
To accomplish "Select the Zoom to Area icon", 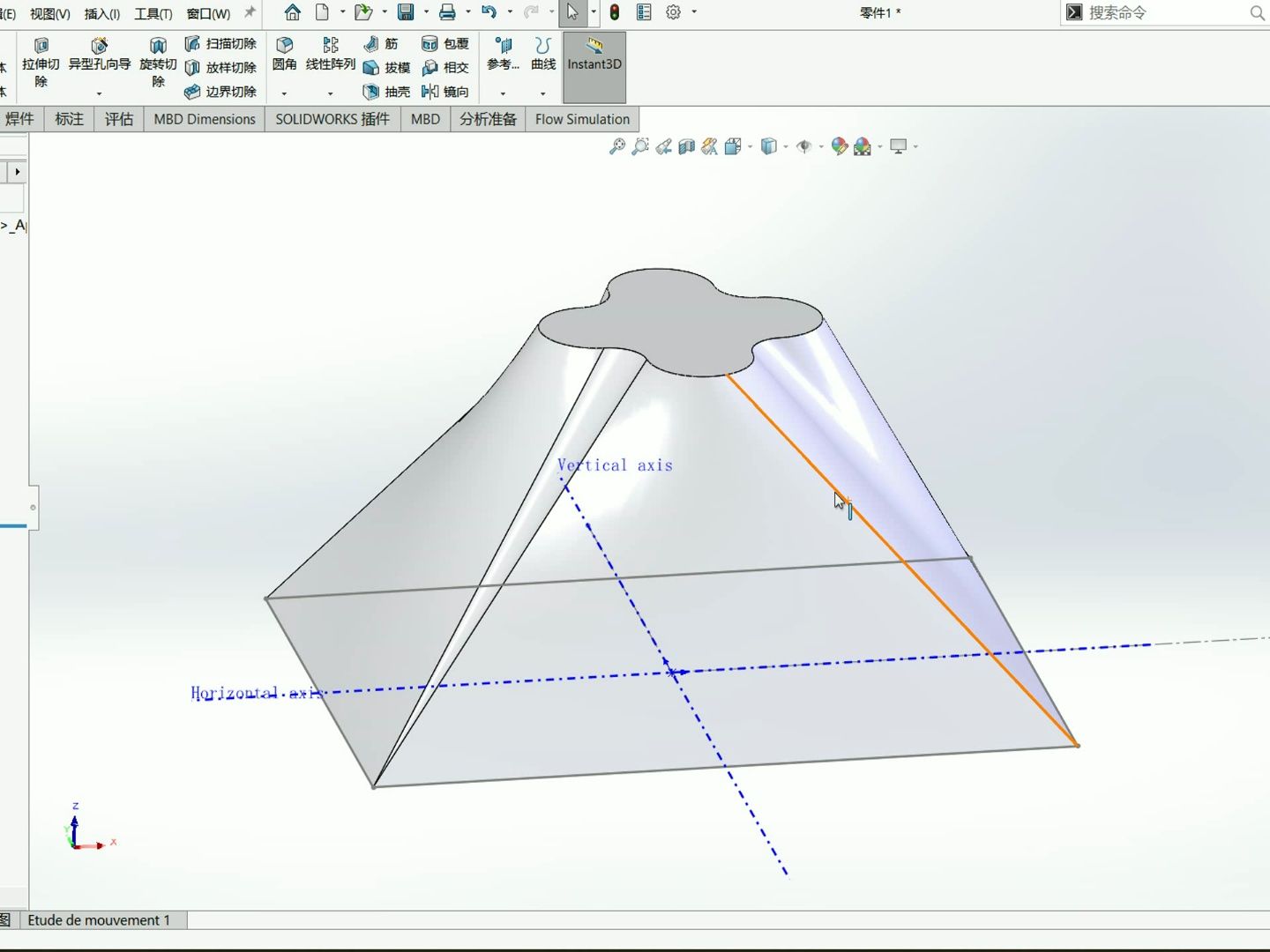I will click(x=641, y=146).
